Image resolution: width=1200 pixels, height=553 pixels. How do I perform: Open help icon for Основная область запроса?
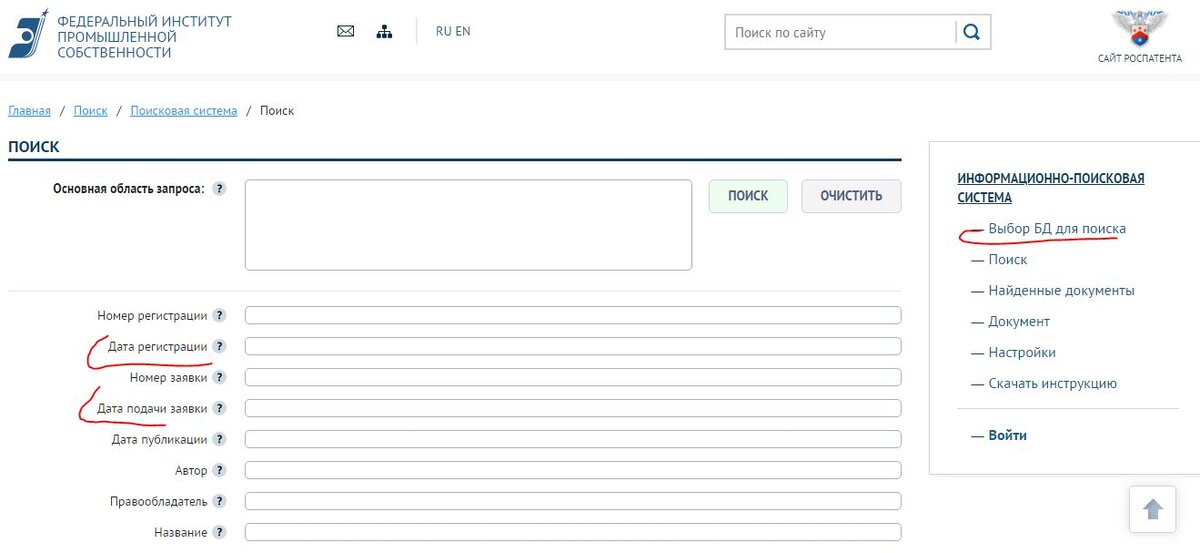pyautogui.click(x=219, y=189)
